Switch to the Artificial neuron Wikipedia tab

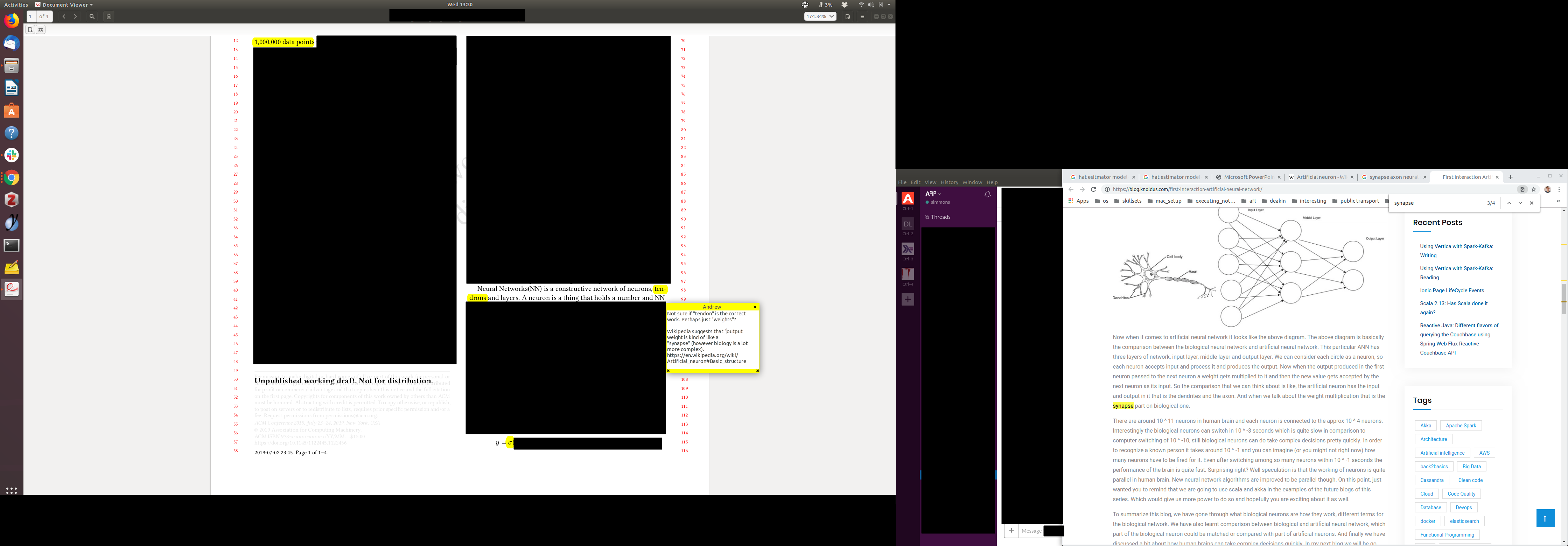1318,177
